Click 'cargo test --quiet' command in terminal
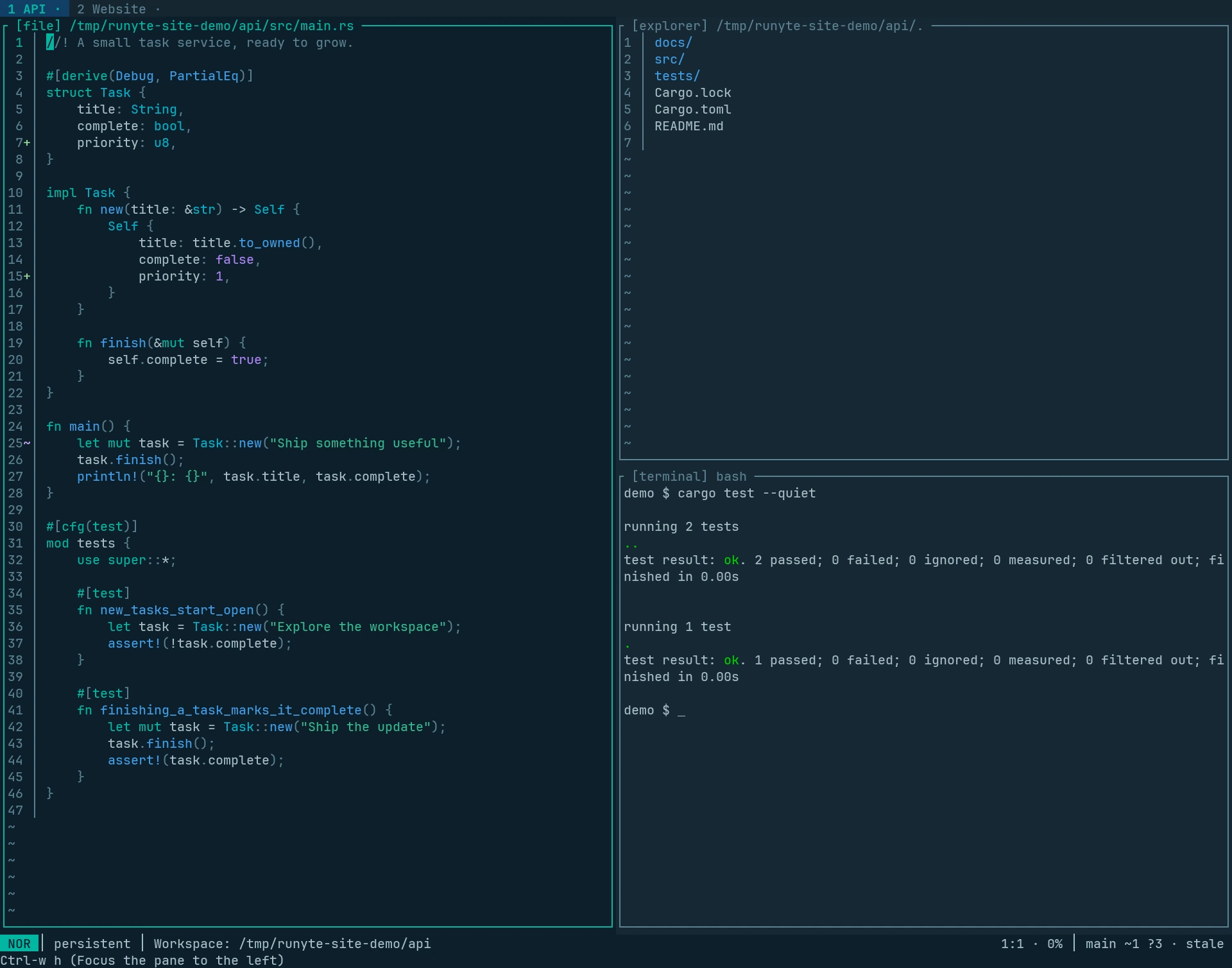Viewport: 1232px width, 968px height. pyautogui.click(x=746, y=494)
